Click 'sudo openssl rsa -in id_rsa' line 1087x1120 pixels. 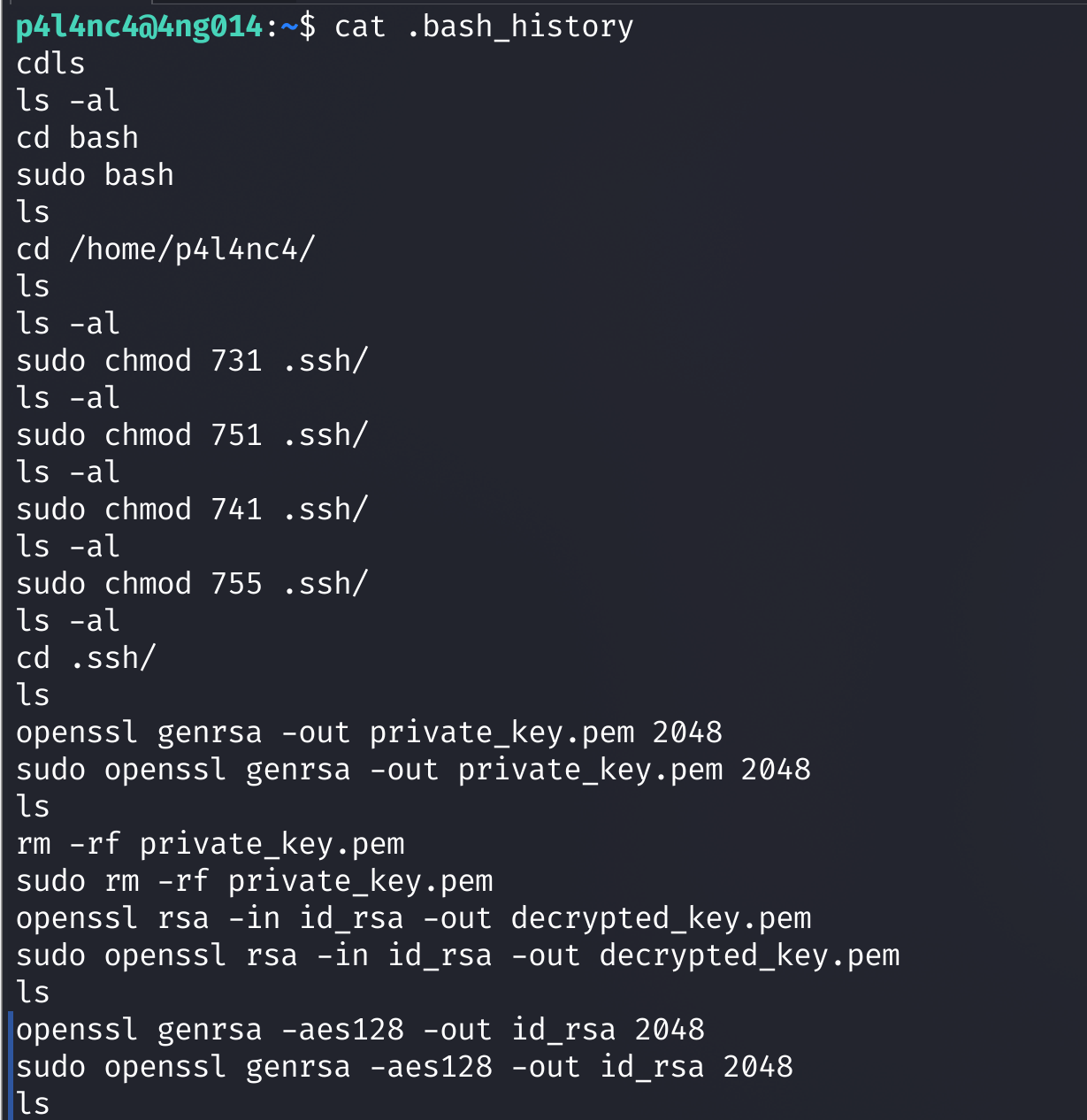pos(457,955)
